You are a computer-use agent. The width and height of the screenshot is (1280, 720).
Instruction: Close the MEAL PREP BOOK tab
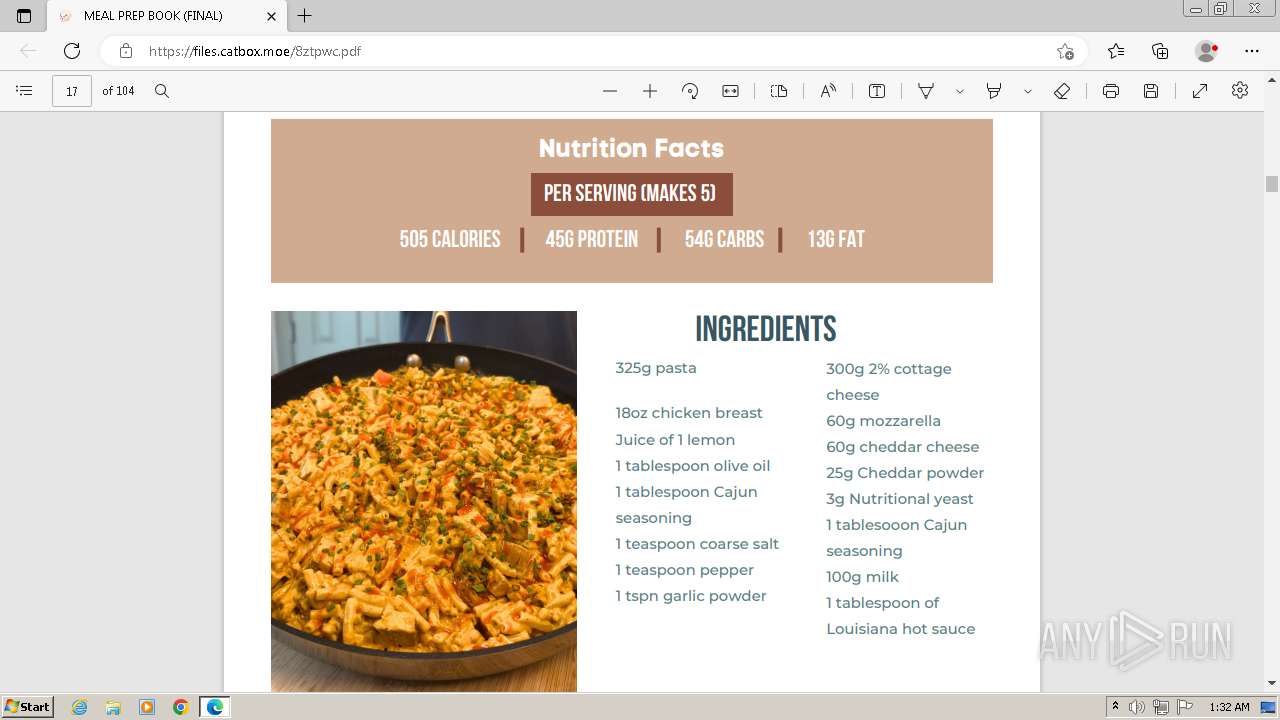tap(272, 16)
